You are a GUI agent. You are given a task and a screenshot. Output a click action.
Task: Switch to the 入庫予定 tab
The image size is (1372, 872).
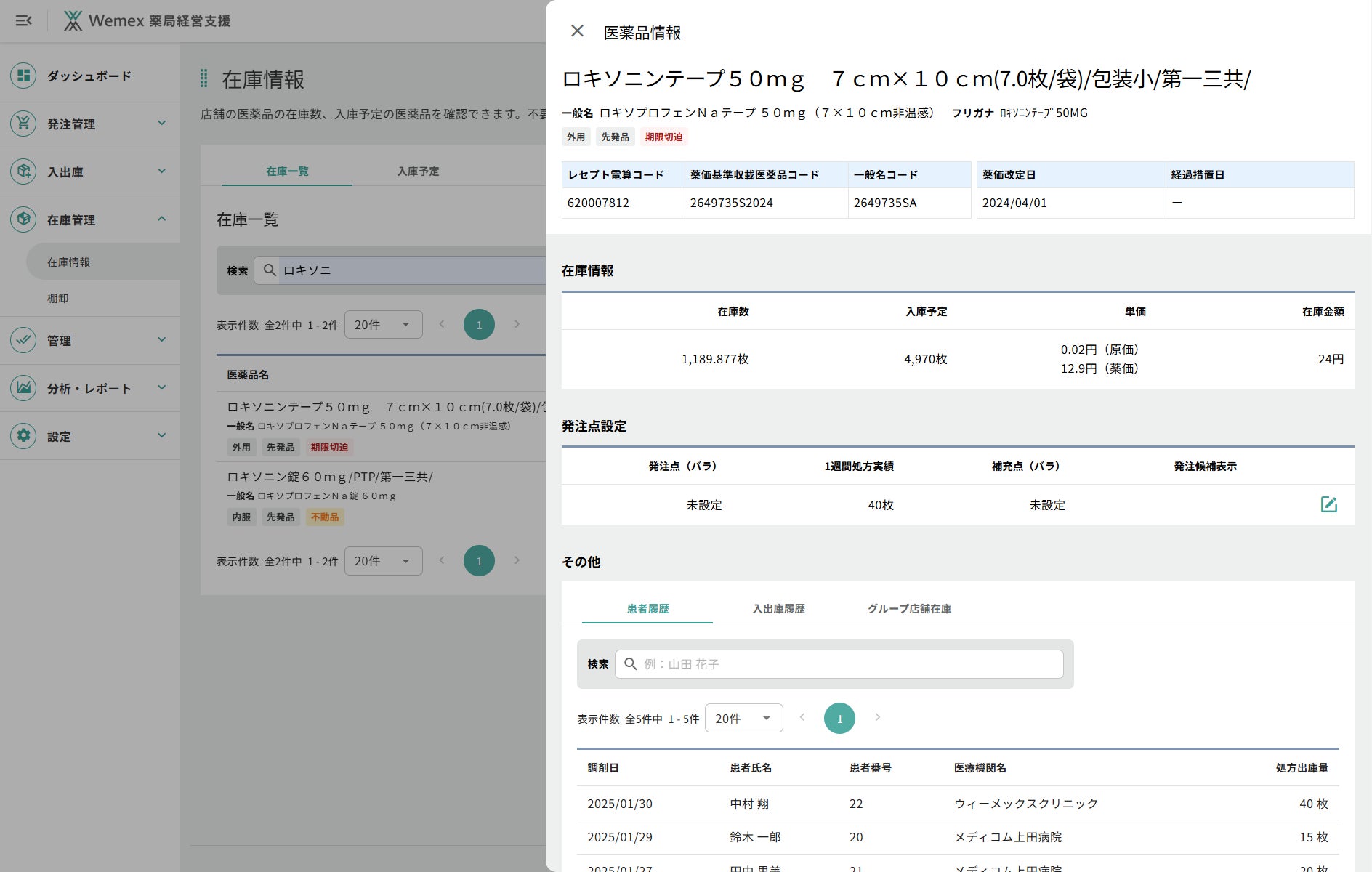click(x=418, y=171)
